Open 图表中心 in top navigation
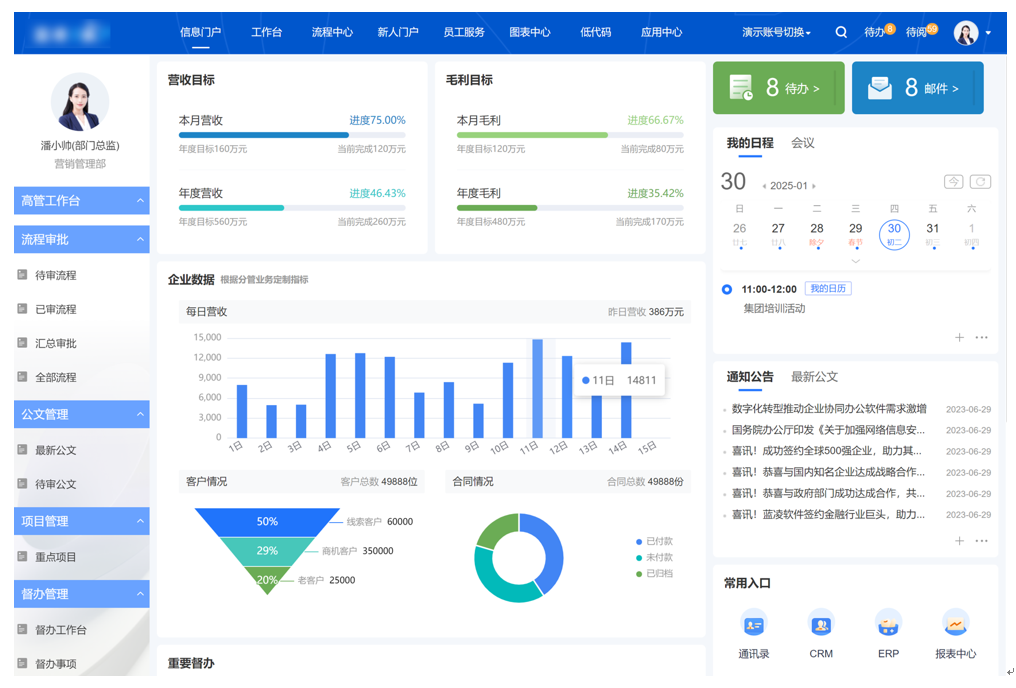 coord(529,32)
